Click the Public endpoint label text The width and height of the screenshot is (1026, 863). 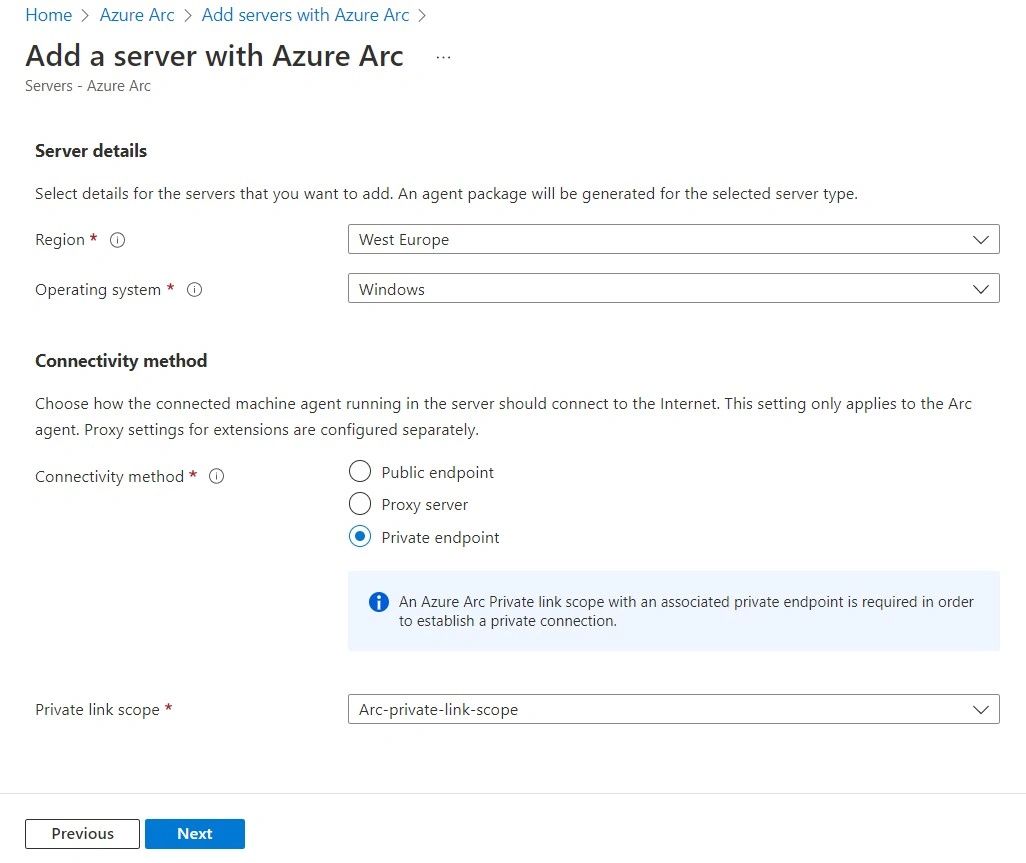pos(437,472)
